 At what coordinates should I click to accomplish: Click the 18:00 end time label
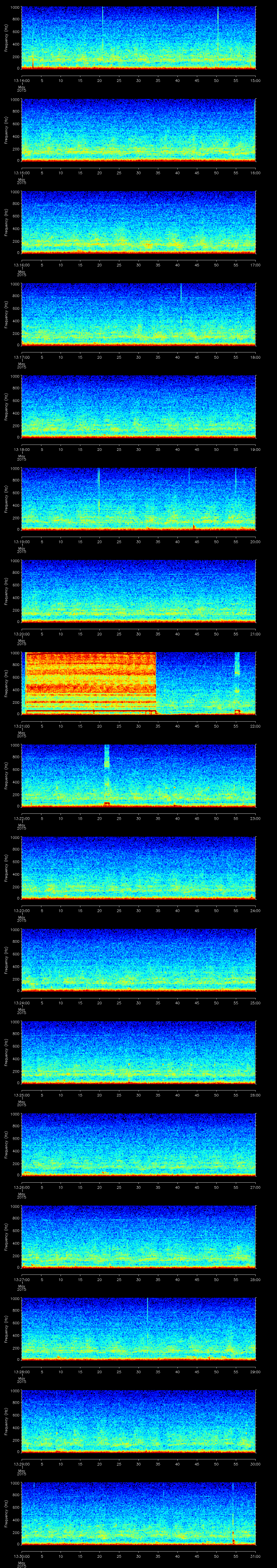[x=256, y=357]
